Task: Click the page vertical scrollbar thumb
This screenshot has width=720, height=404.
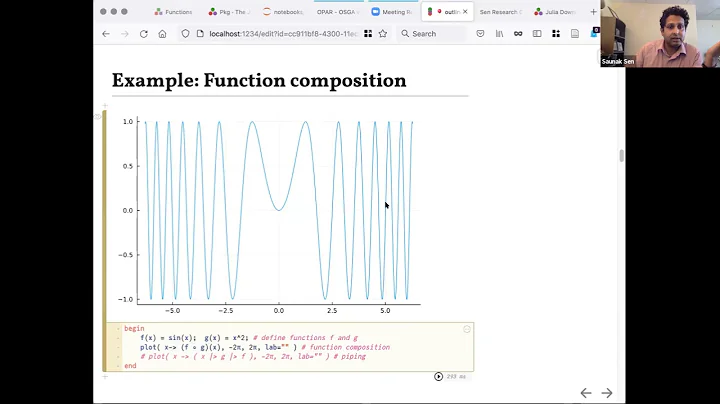Action: tap(622, 156)
